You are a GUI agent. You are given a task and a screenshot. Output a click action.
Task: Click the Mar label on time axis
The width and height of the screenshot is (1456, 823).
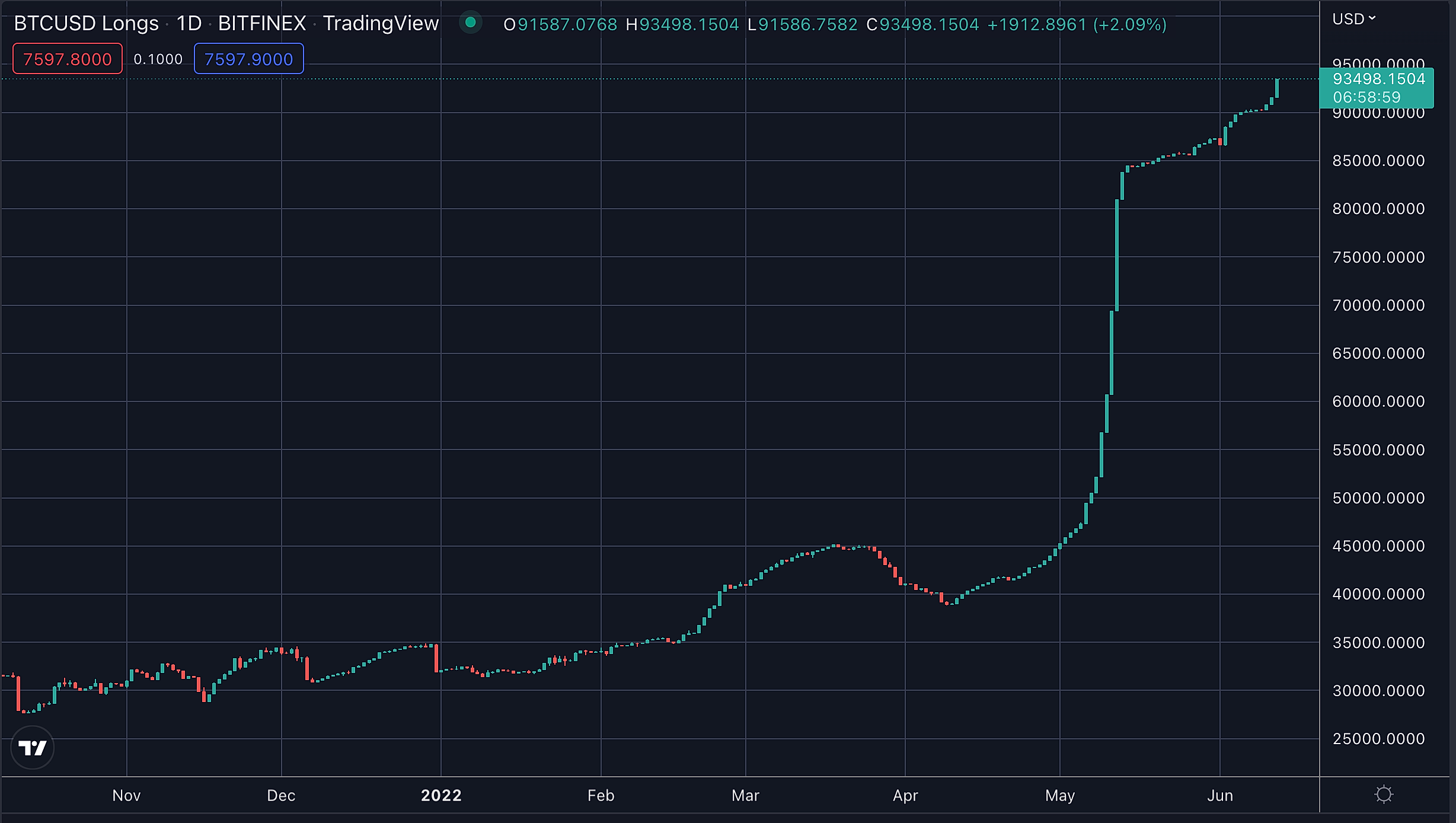[x=745, y=795]
